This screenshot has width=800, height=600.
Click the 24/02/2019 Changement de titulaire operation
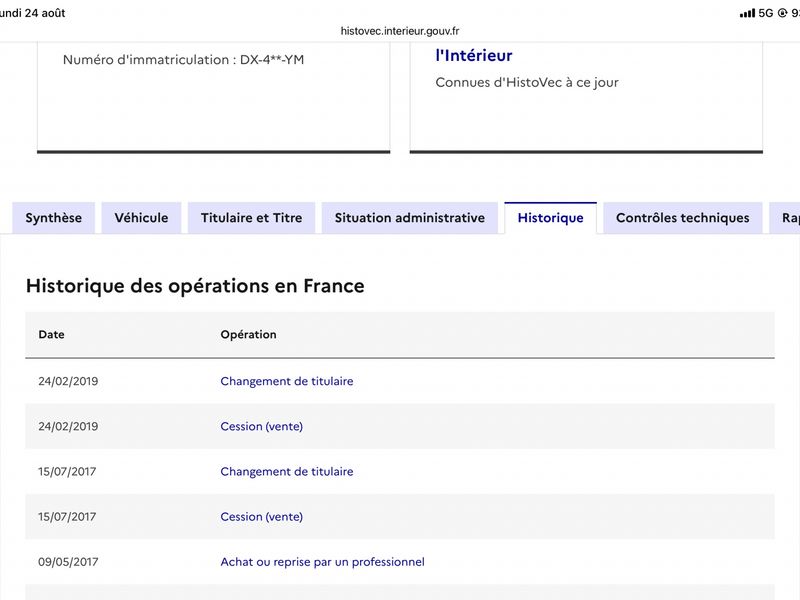tap(287, 381)
